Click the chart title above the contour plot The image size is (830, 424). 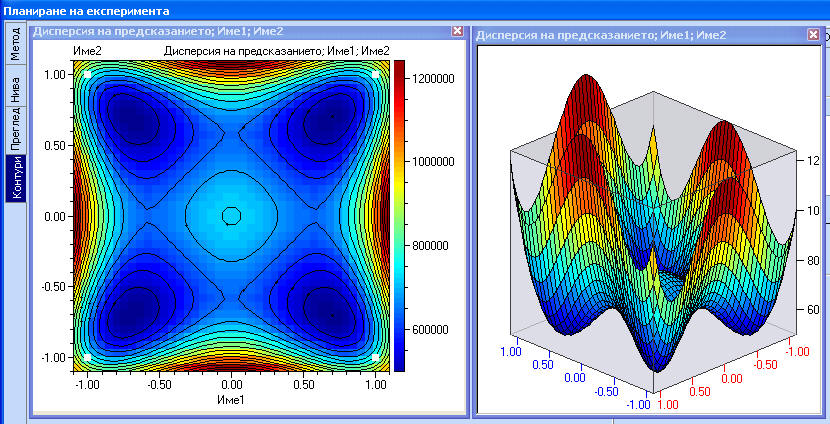tap(276, 51)
